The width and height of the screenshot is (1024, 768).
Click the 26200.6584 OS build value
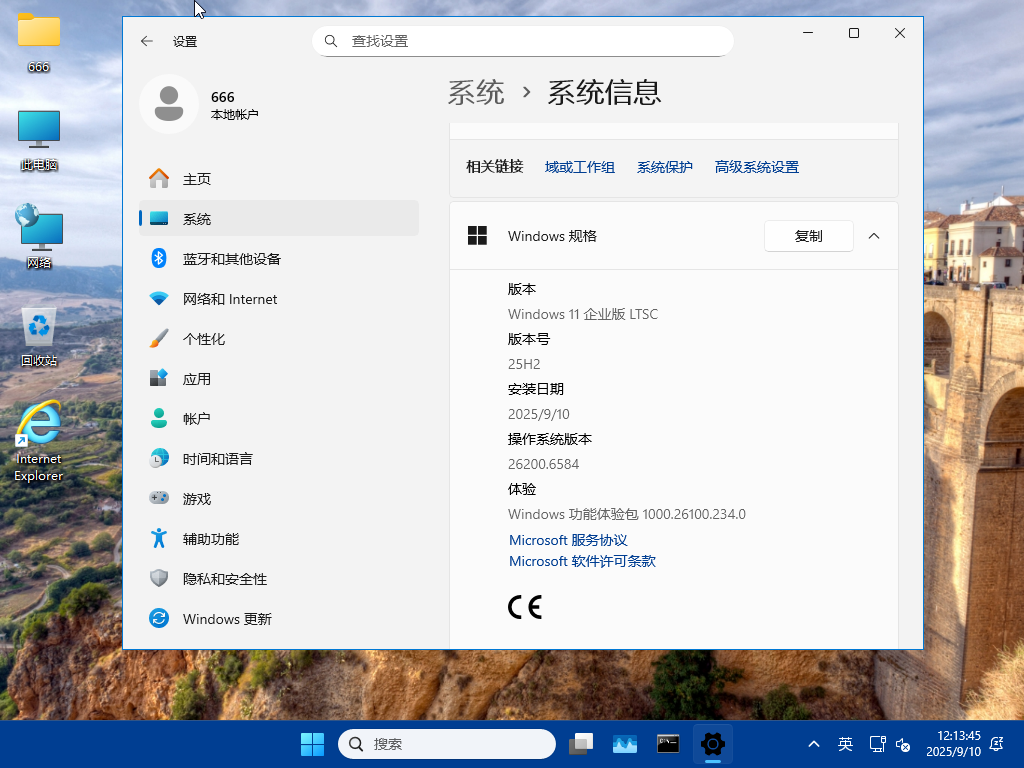tap(543, 464)
